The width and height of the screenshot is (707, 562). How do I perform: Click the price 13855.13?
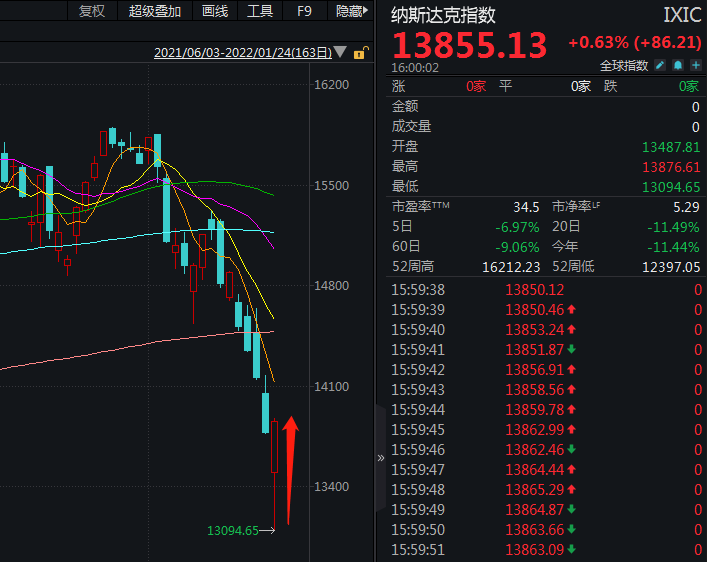click(x=469, y=45)
